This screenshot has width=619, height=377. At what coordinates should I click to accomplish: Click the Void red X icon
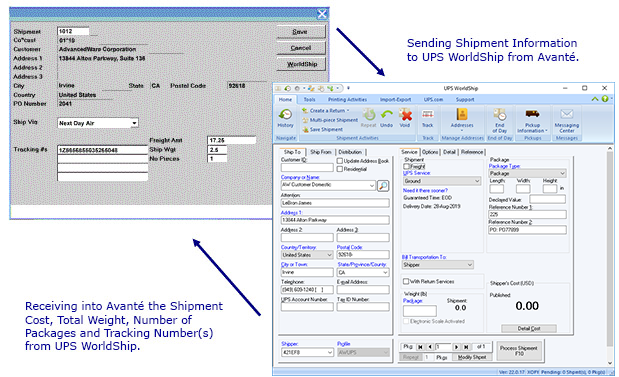click(x=405, y=115)
